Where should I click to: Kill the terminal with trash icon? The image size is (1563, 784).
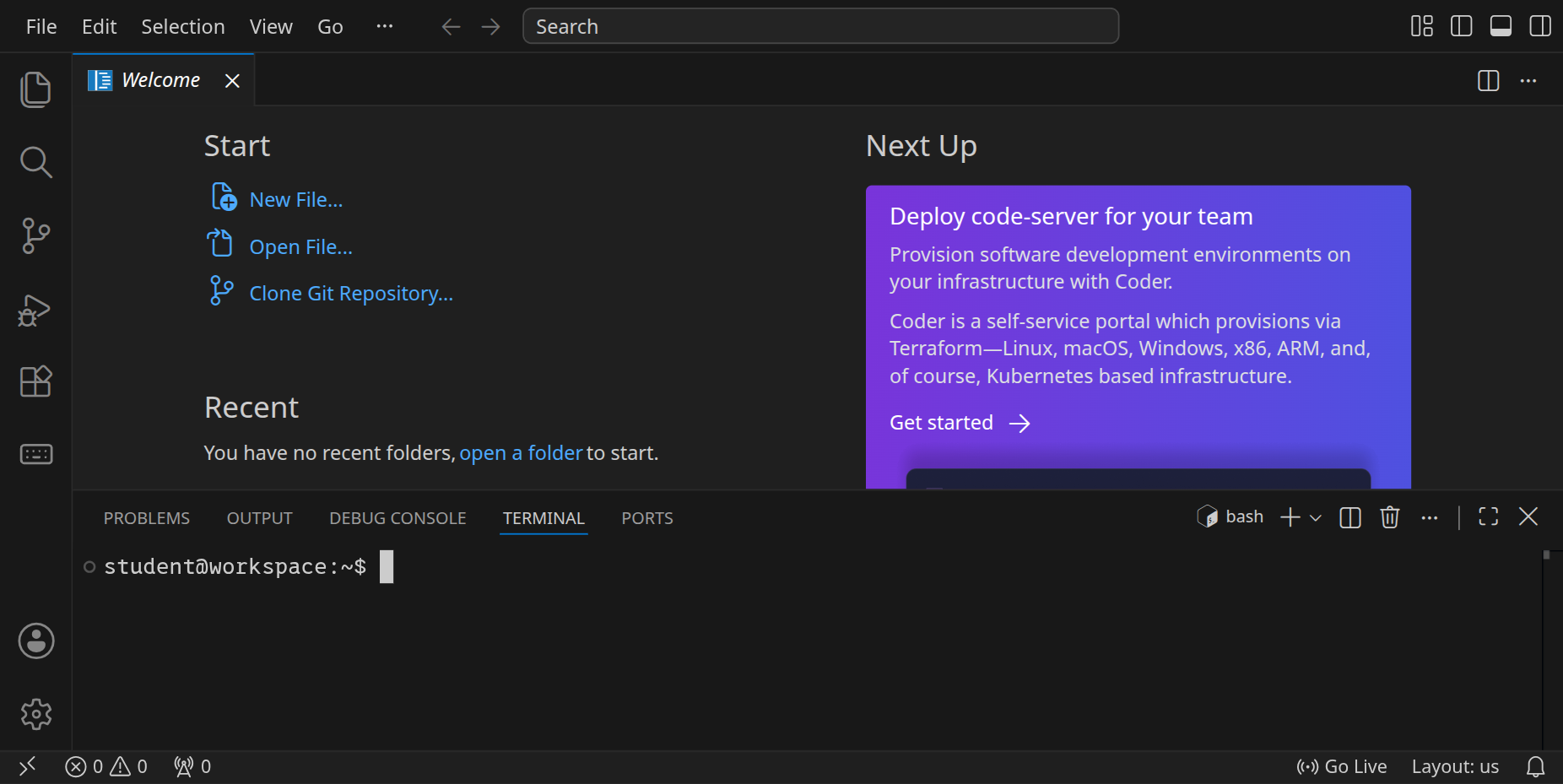click(1390, 516)
